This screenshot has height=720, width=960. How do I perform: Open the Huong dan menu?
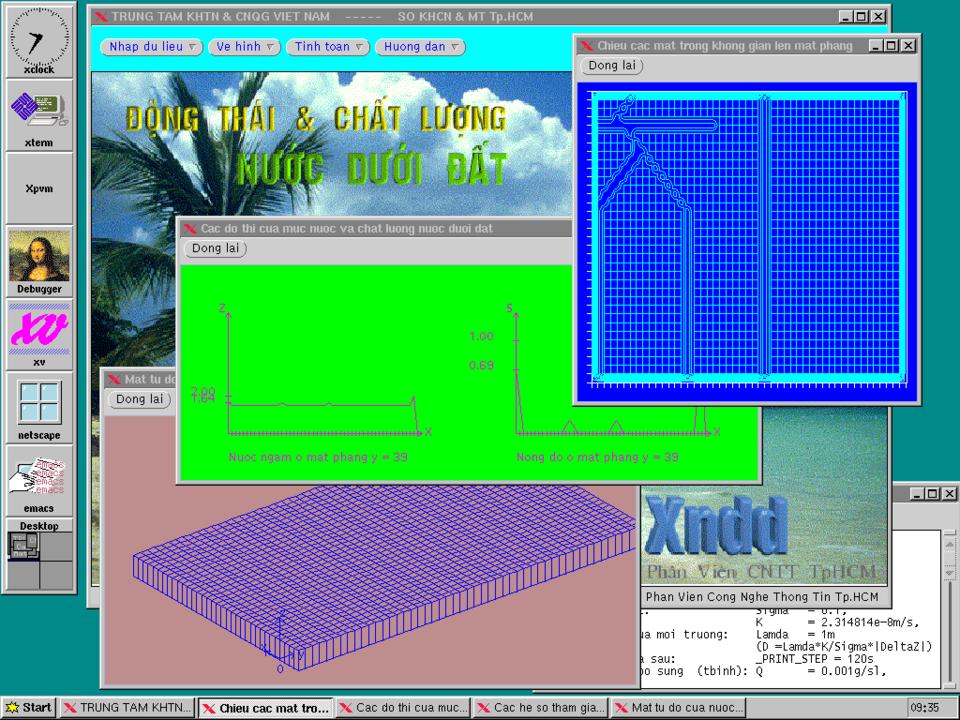[x=420, y=47]
